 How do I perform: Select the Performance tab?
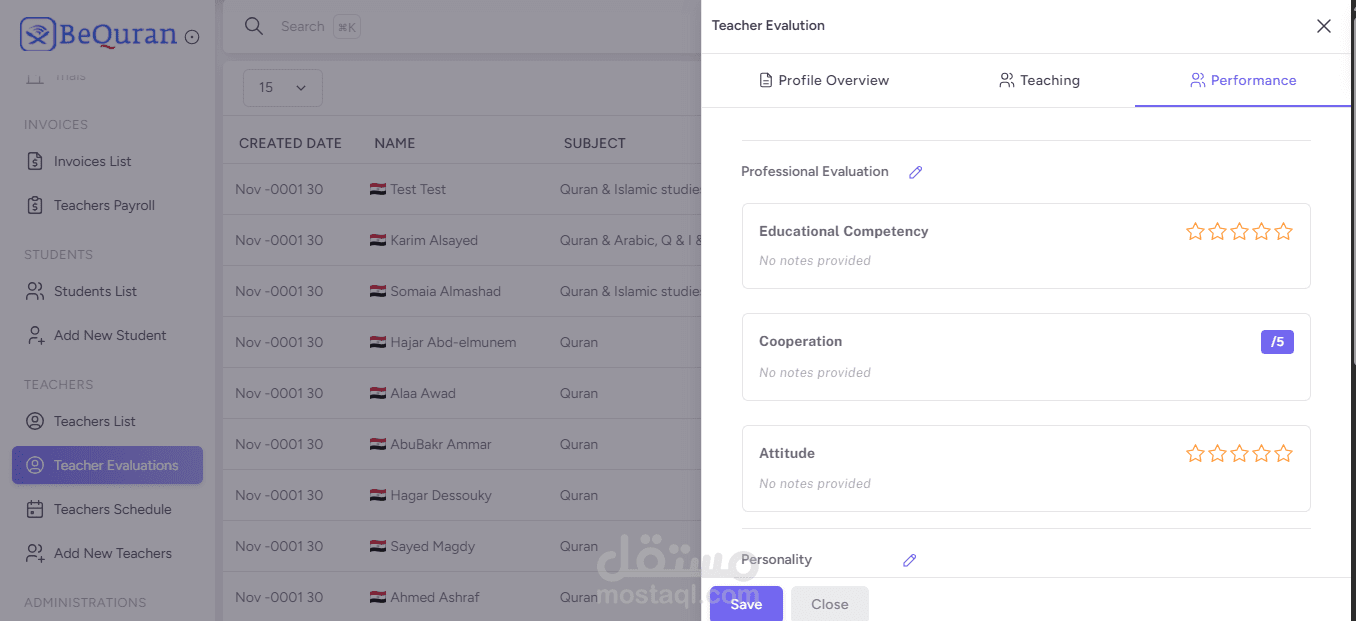[1243, 80]
